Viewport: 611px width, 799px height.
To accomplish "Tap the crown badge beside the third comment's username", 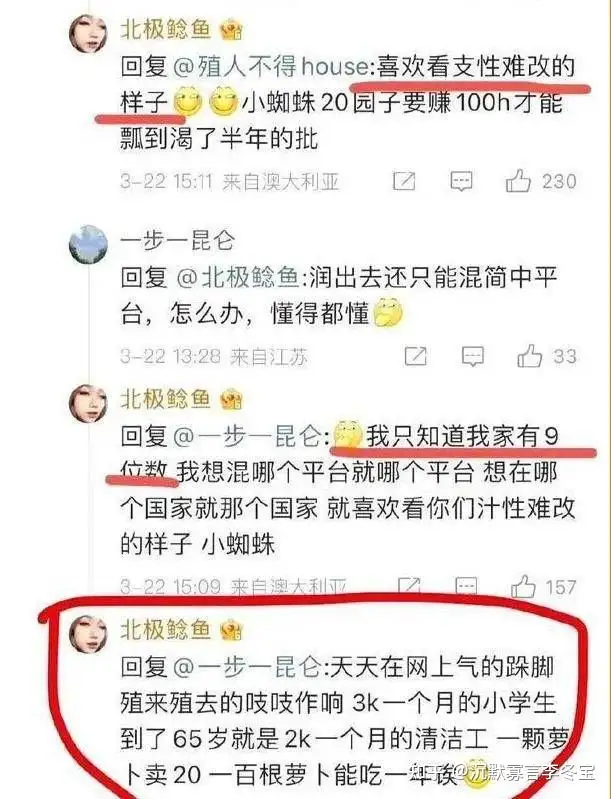I will [231, 400].
